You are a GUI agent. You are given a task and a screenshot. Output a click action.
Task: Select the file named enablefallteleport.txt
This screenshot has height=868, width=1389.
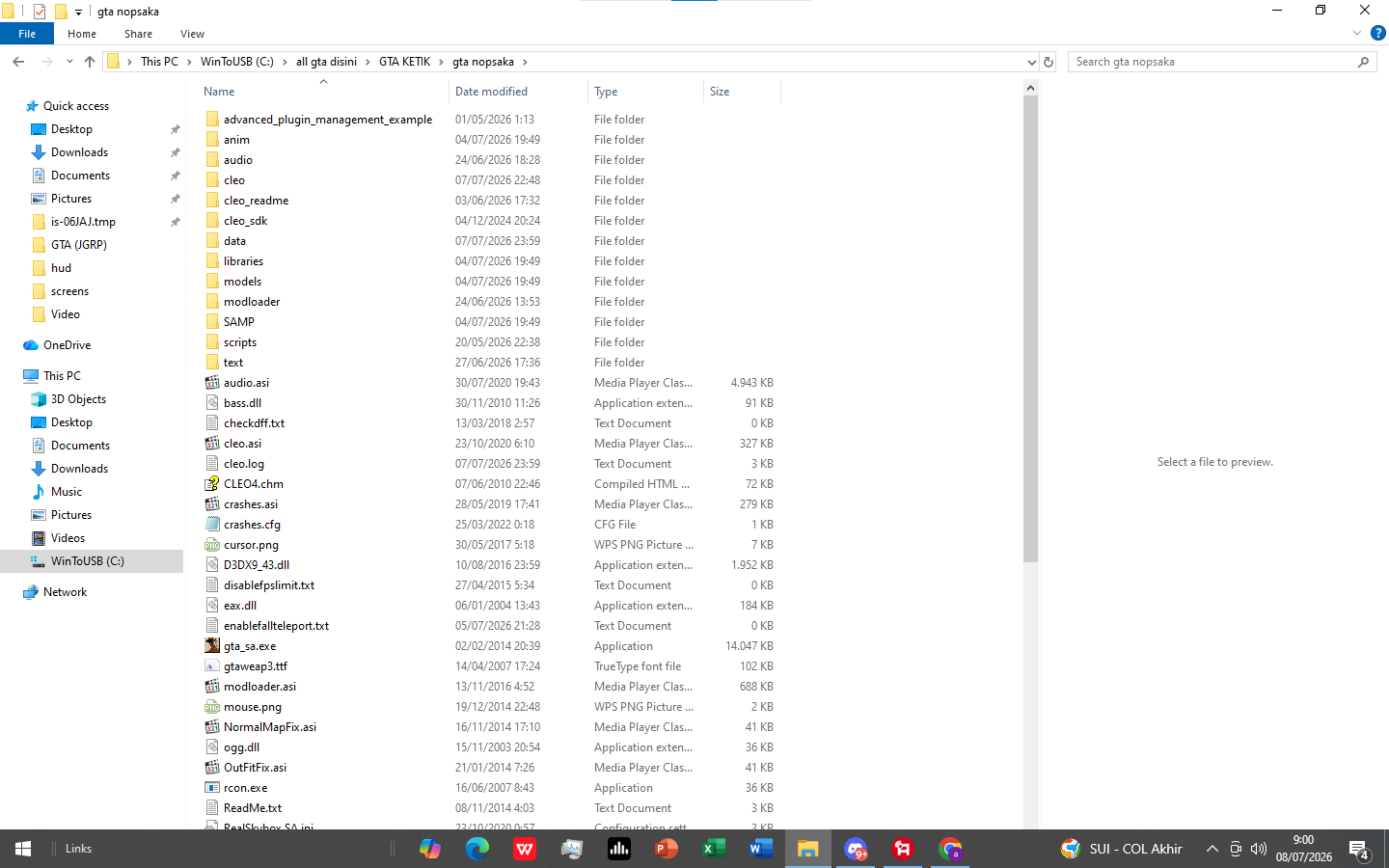point(276,626)
